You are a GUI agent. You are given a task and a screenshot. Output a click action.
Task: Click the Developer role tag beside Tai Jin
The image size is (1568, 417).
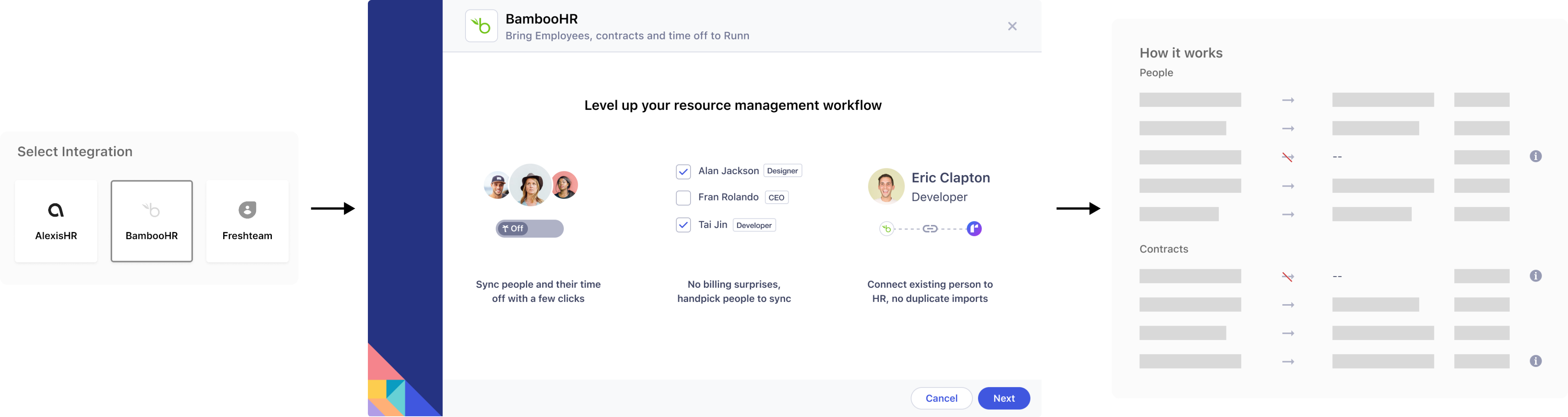753,225
